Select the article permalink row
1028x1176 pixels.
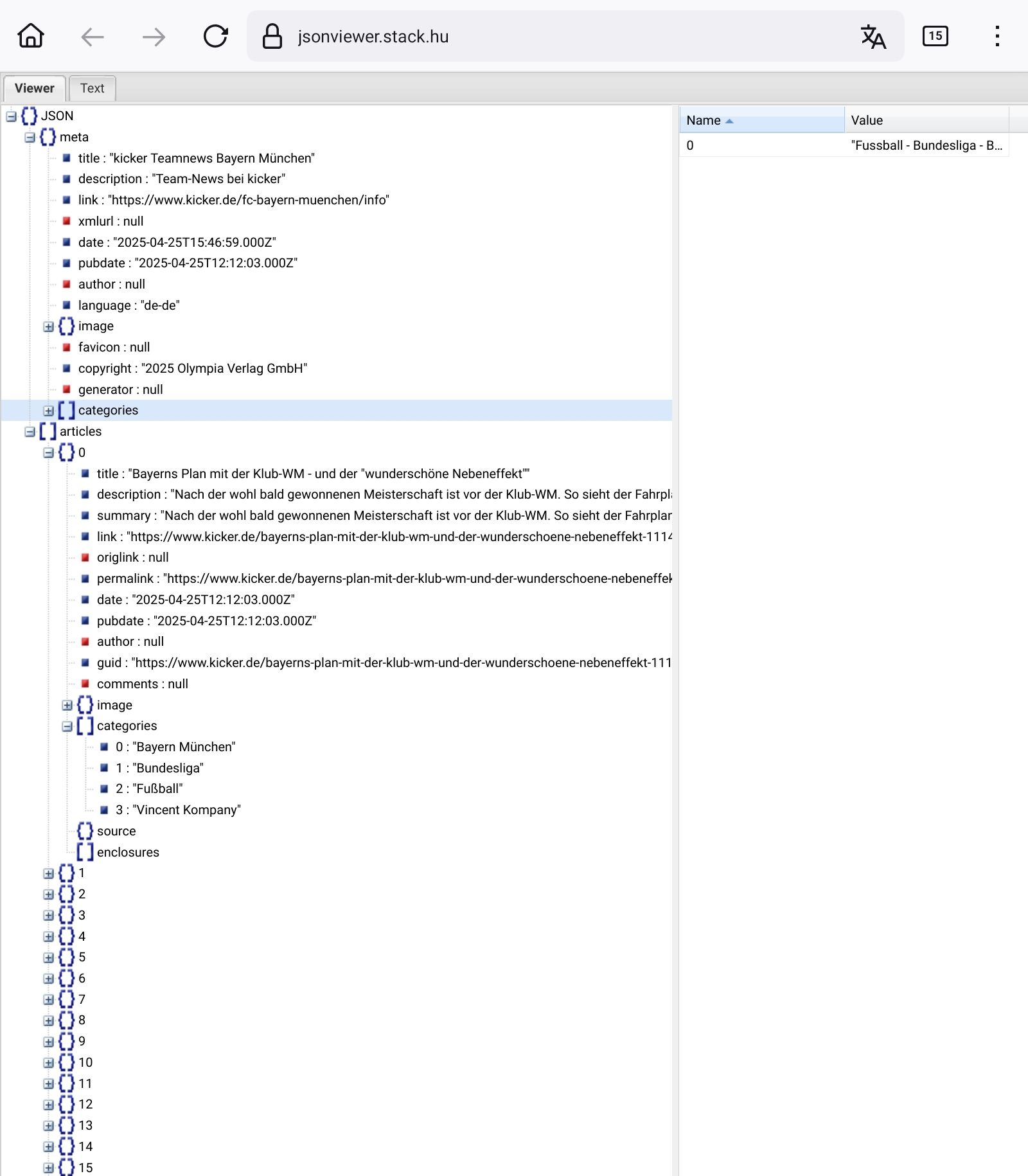[384, 578]
